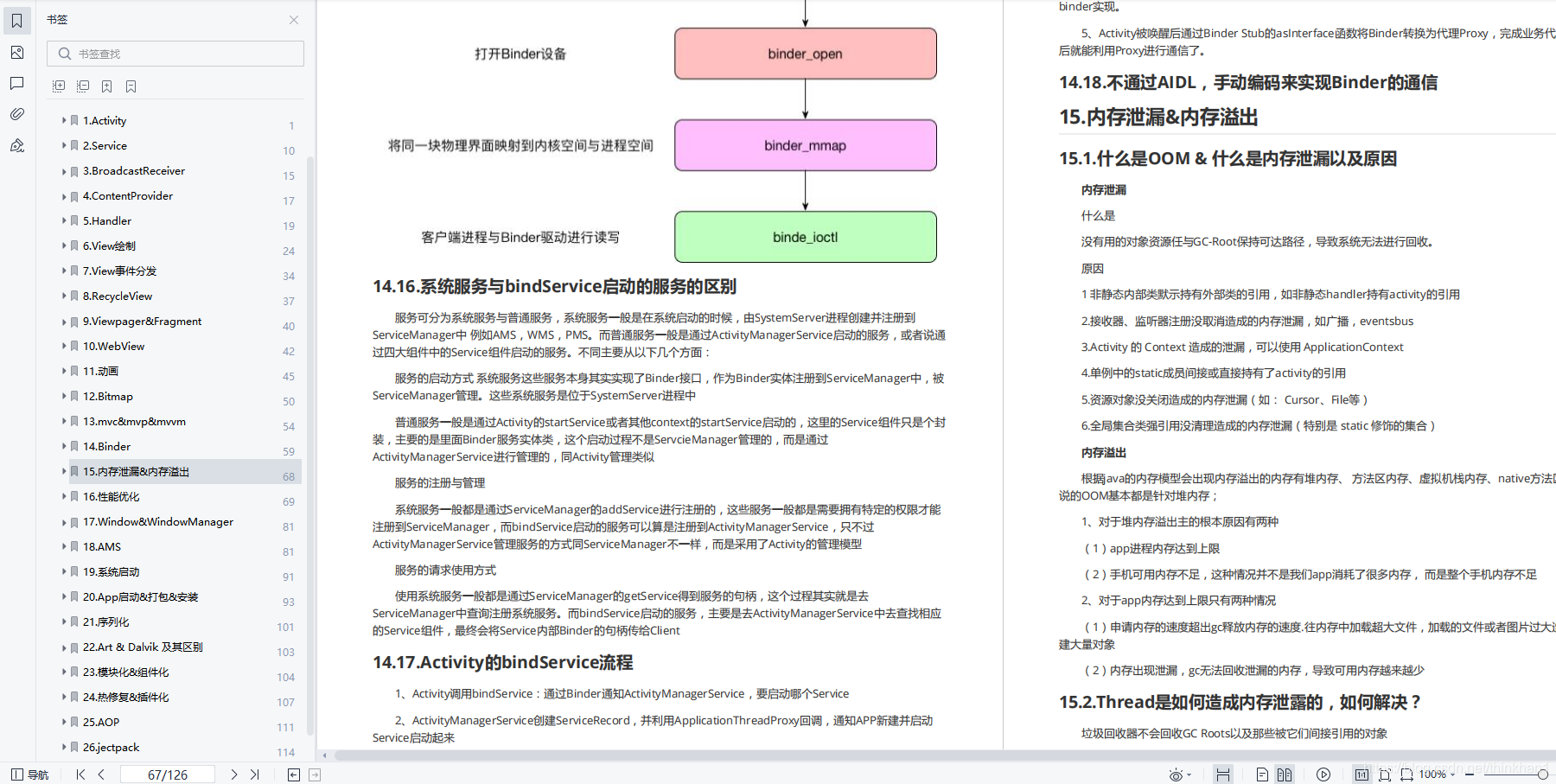Close the 书签 bookmarks panel
1556x784 pixels.
point(294,20)
